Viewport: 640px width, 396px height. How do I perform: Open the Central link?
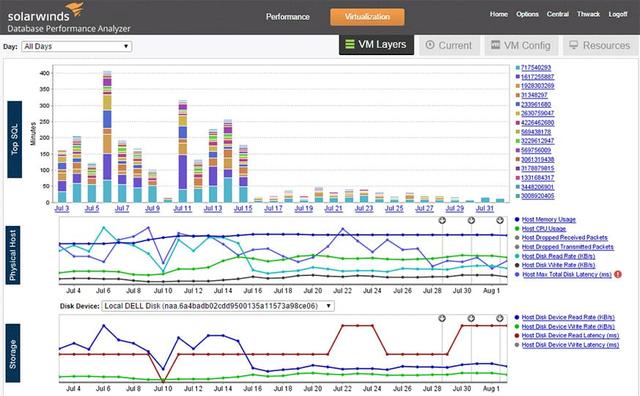558,14
